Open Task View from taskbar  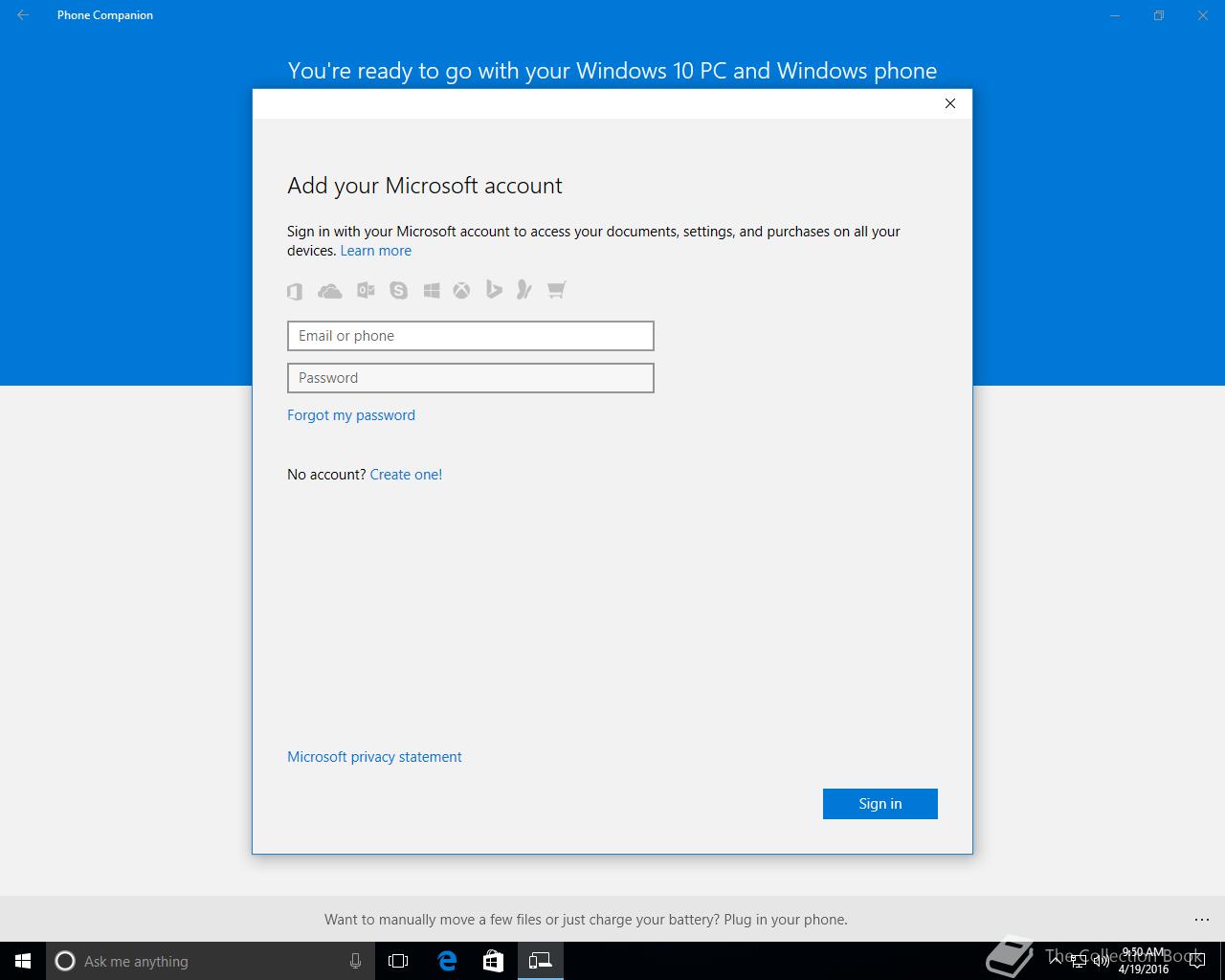click(398, 961)
